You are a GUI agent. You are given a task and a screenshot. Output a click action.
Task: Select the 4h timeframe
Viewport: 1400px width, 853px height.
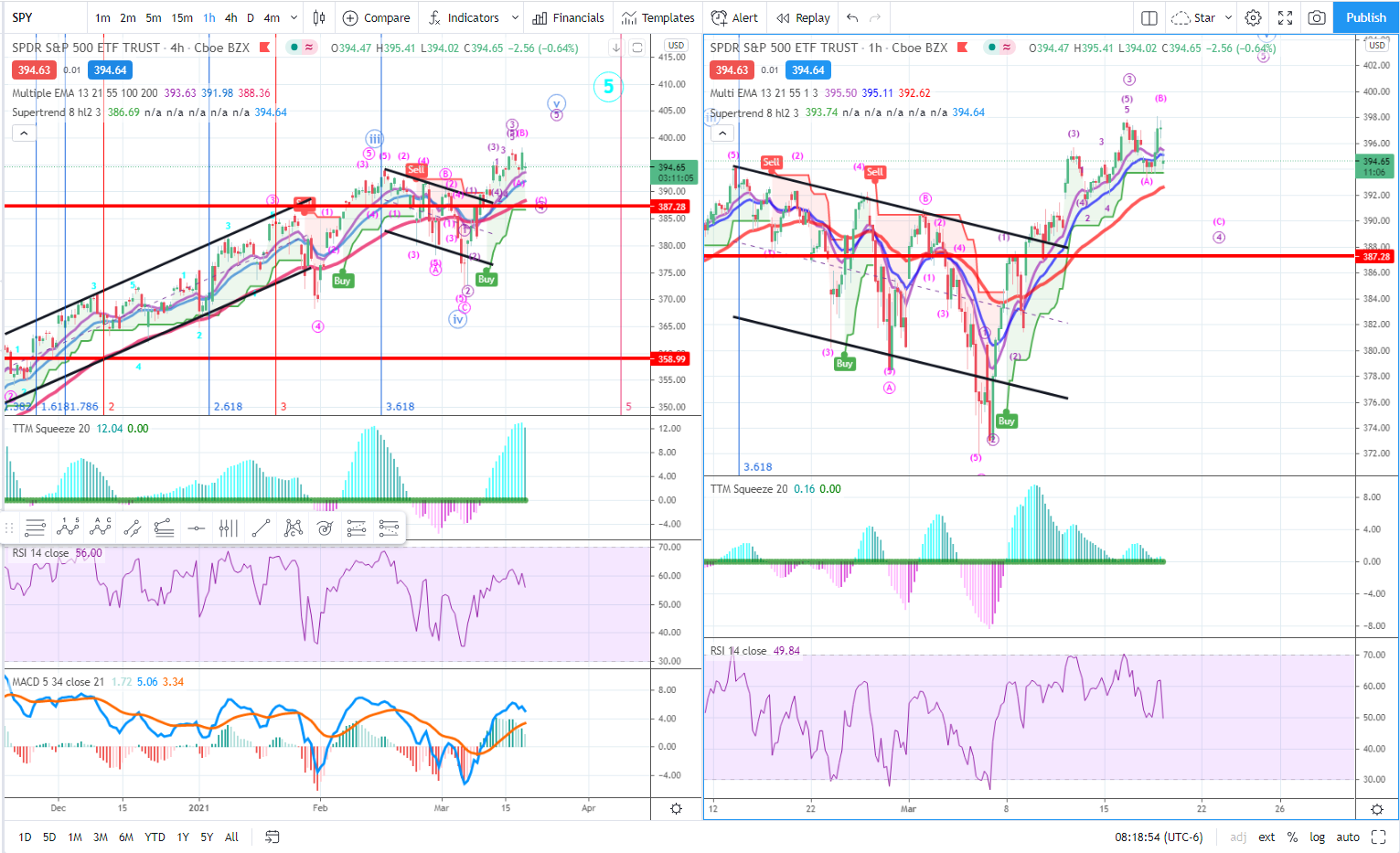(231, 17)
